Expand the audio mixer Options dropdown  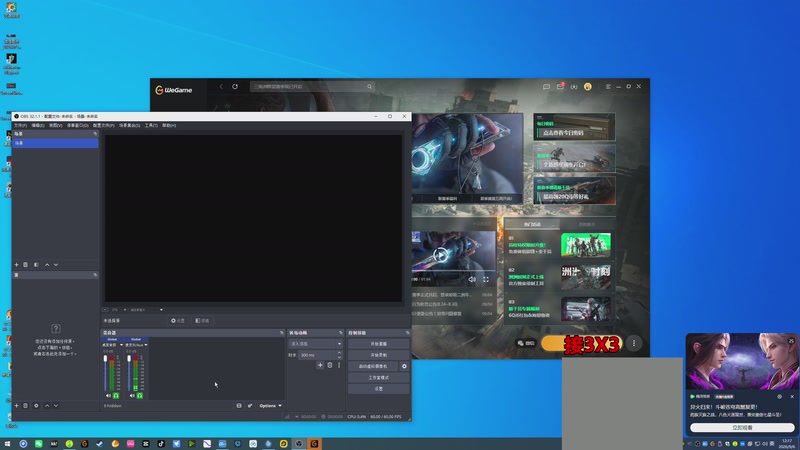pos(270,406)
